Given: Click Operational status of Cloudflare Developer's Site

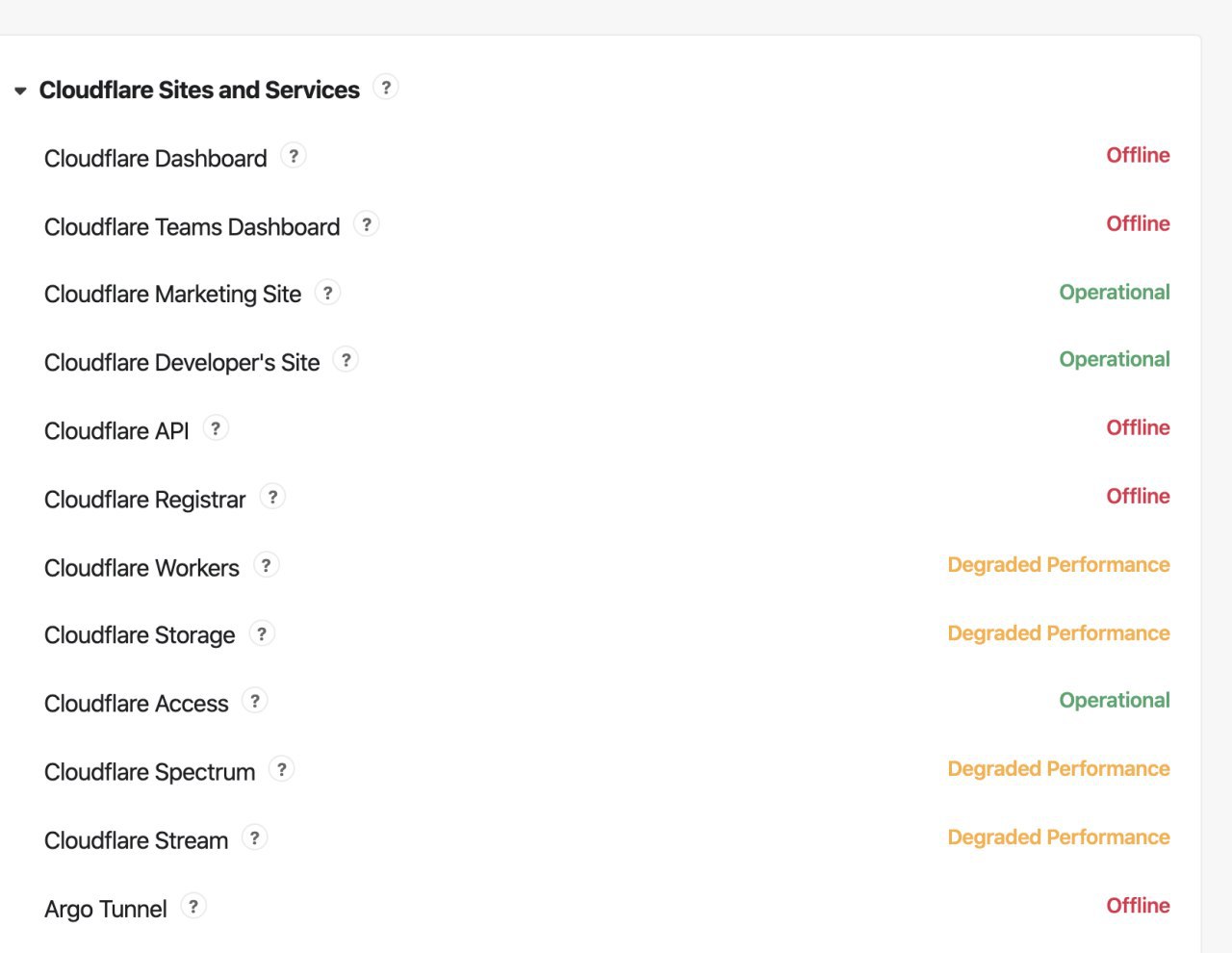Looking at the screenshot, I should click(x=1115, y=360).
